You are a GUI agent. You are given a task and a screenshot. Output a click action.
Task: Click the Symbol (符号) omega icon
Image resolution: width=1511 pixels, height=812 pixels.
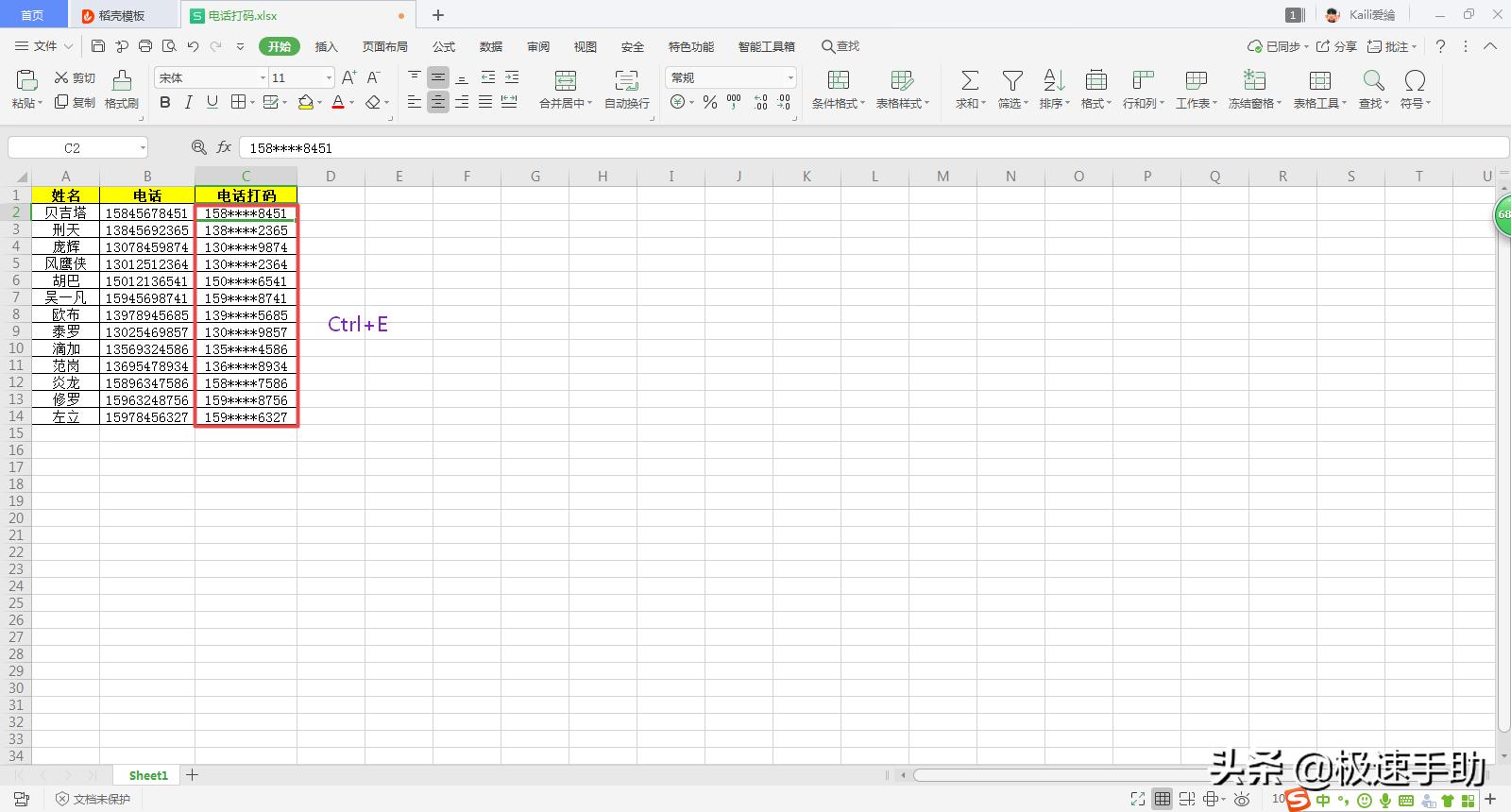coord(1414,81)
